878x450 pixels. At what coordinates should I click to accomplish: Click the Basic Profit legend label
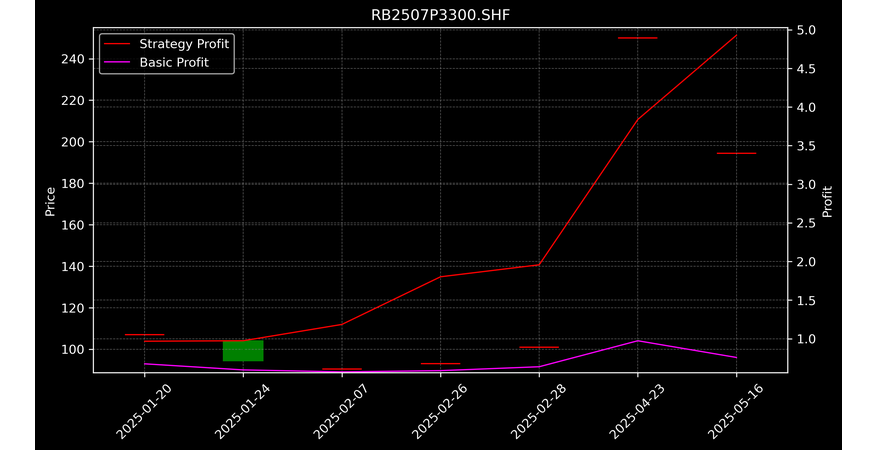(174, 62)
